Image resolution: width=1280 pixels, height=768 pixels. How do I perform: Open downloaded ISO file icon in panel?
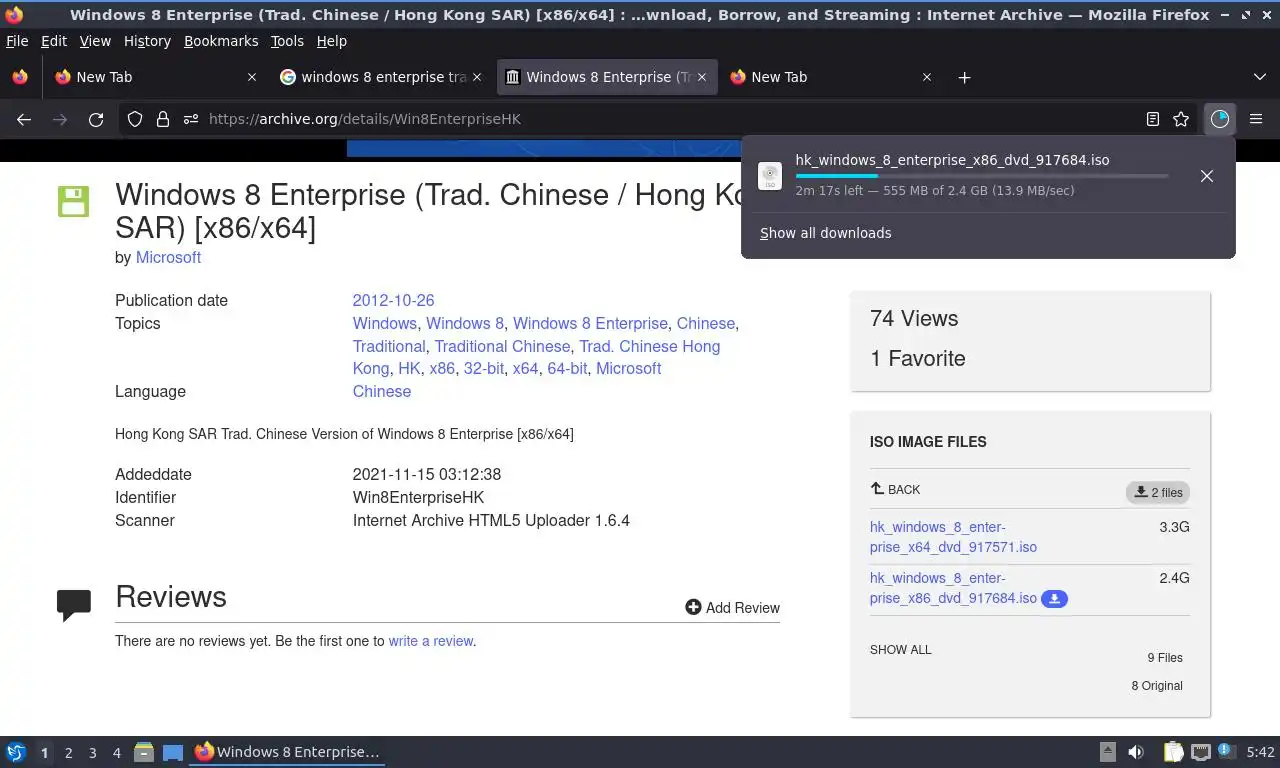pos(770,176)
